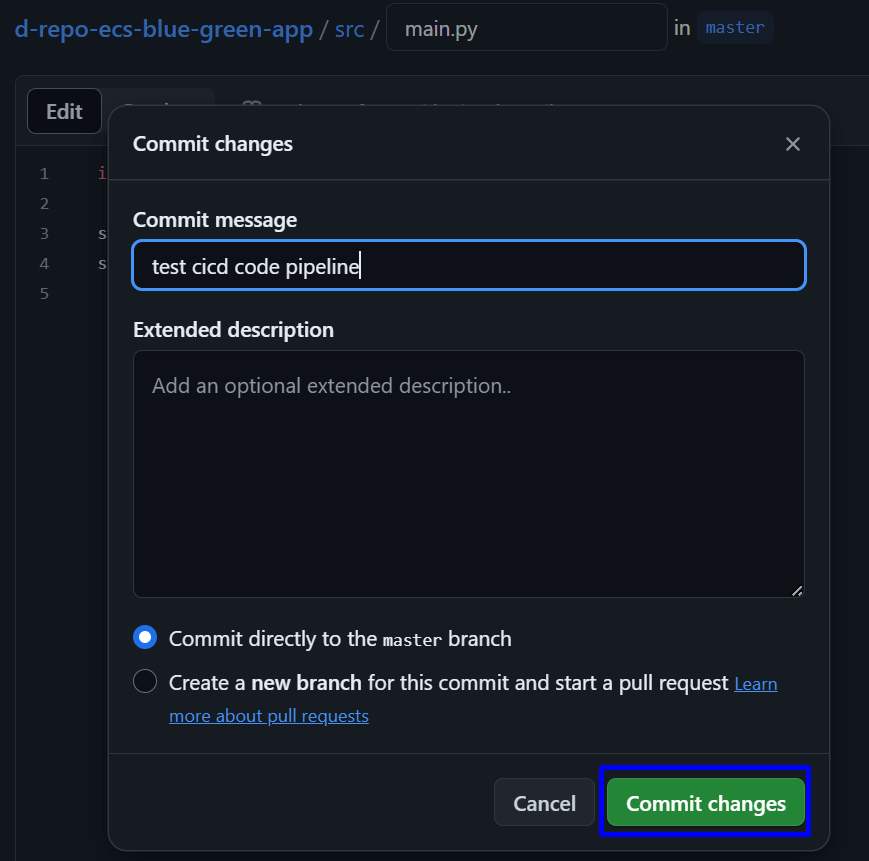Choose Create a new branch option
This screenshot has height=861, width=869.
pyautogui.click(x=146, y=682)
